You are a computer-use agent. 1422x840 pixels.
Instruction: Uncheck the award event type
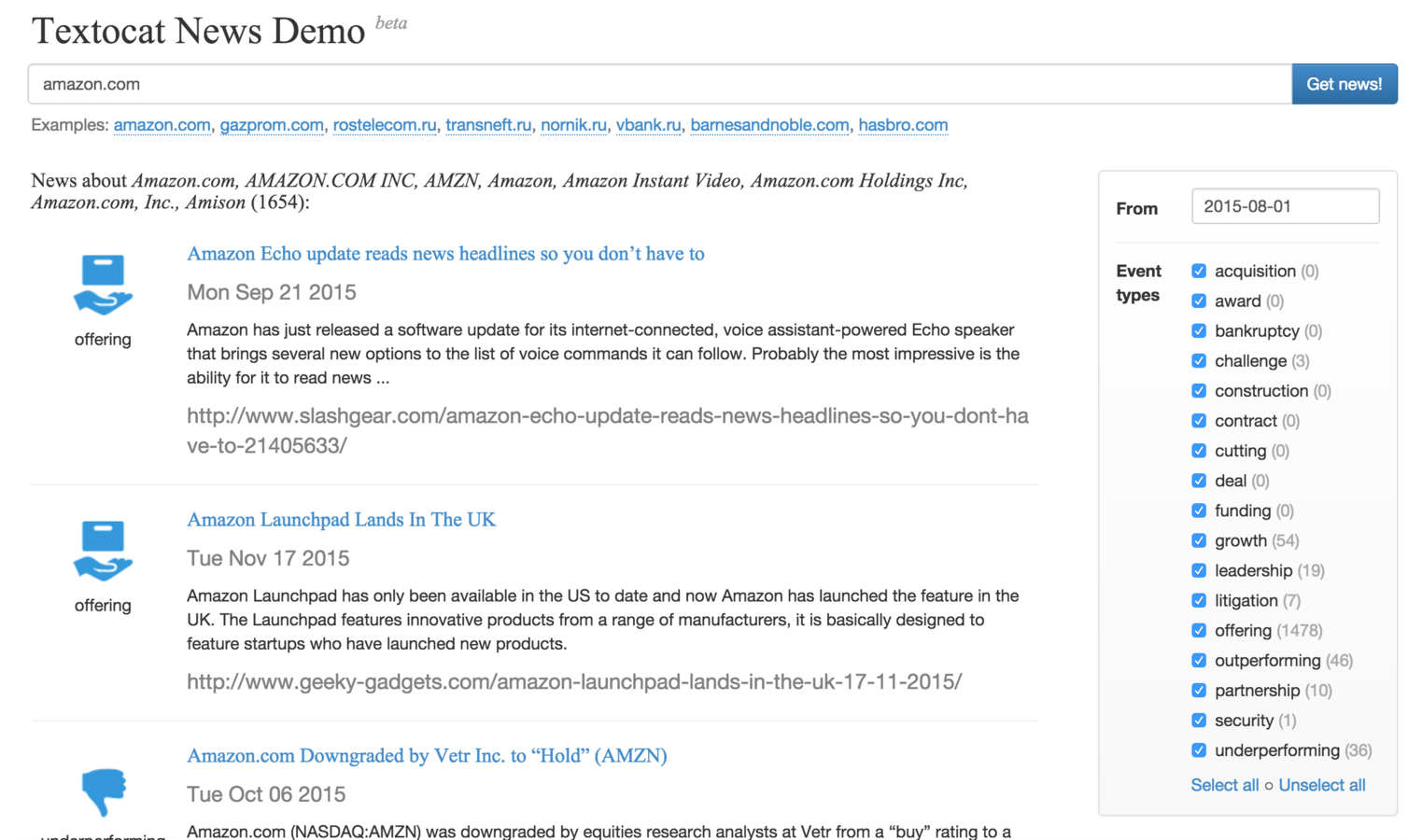(x=1199, y=301)
